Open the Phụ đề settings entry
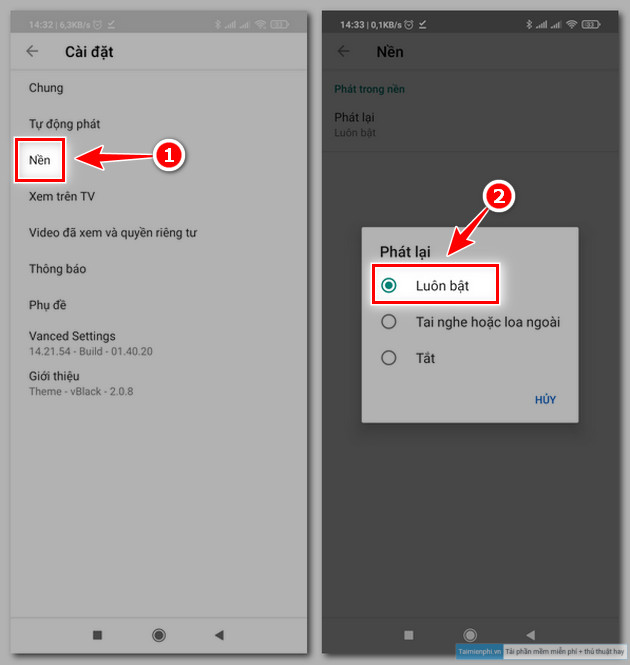Screen dimensions: 630x665 (x=159, y=305)
